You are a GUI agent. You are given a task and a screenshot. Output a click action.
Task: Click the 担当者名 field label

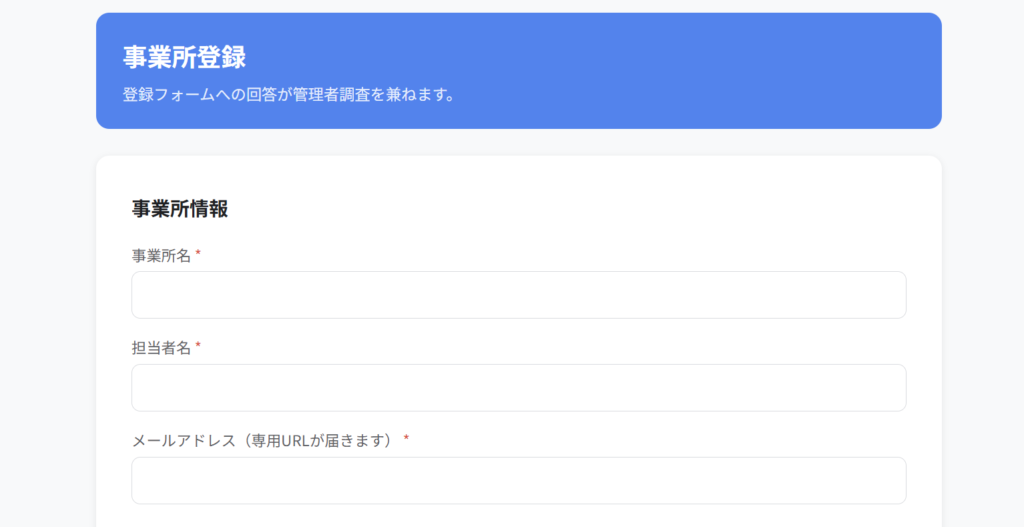click(161, 348)
